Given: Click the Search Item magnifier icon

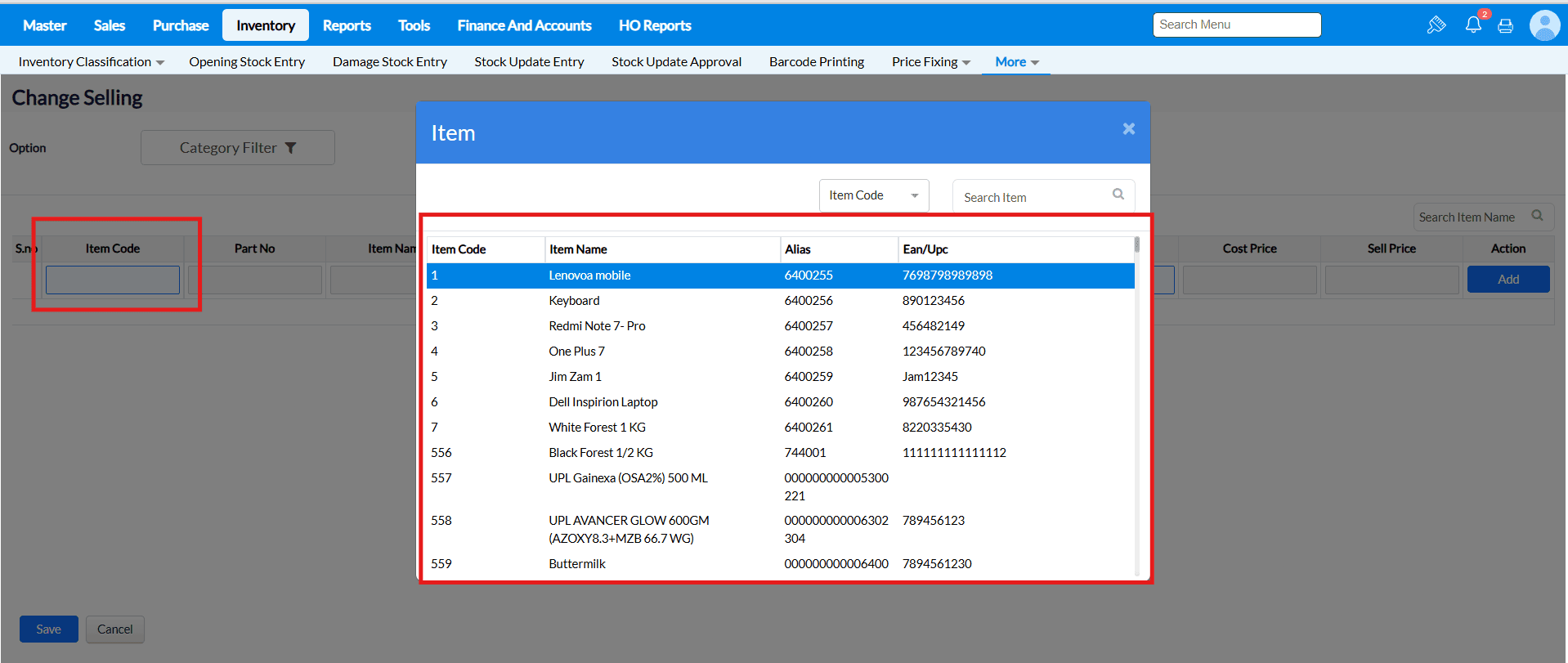Looking at the screenshot, I should 1118,195.
